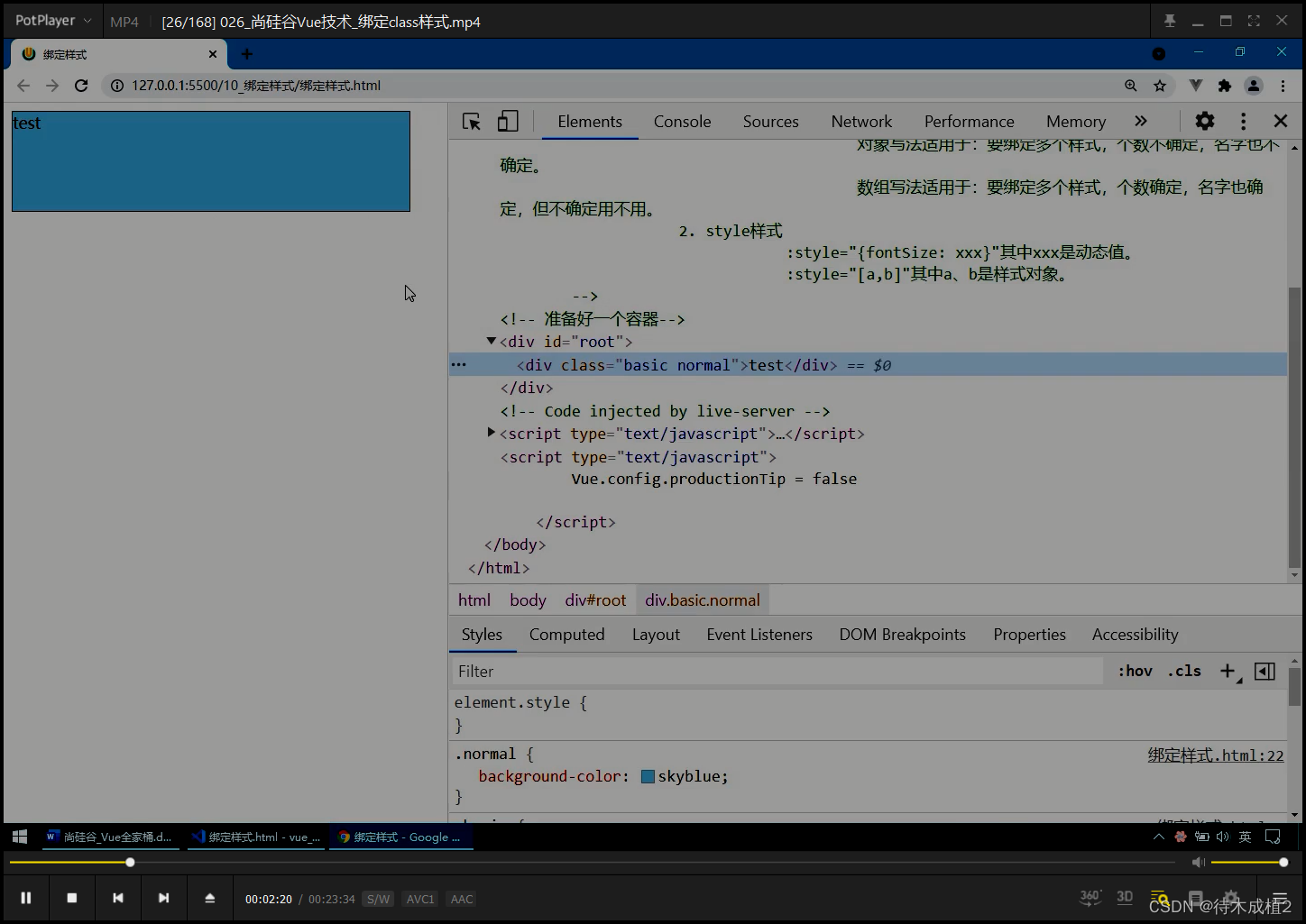The width and height of the screenshot is (1306, 924).
Task: Open the zoom magnifier in address bar
Action: point(1131,86)
